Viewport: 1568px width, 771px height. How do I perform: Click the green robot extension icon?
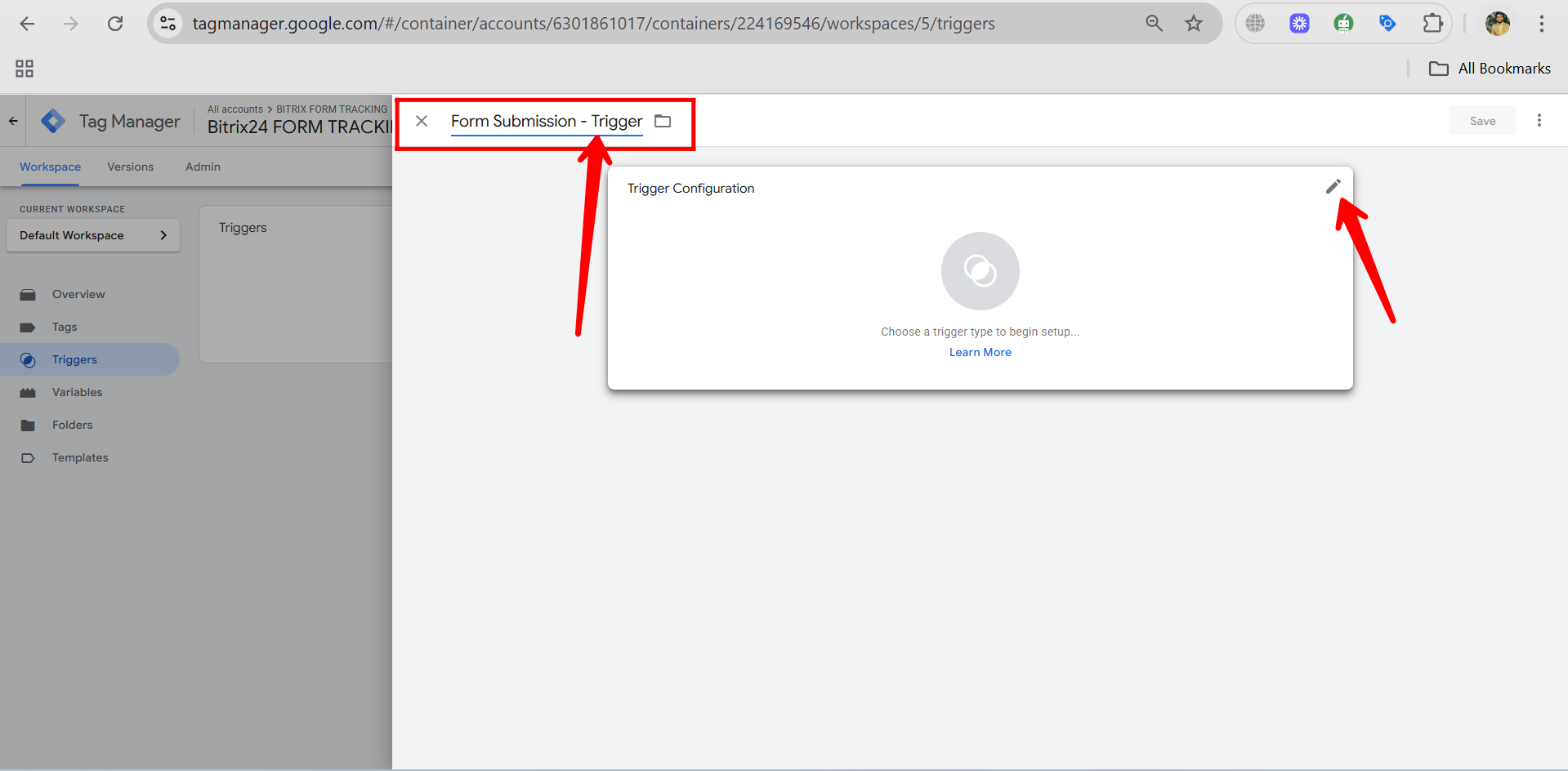click(x=1343, y=24)
